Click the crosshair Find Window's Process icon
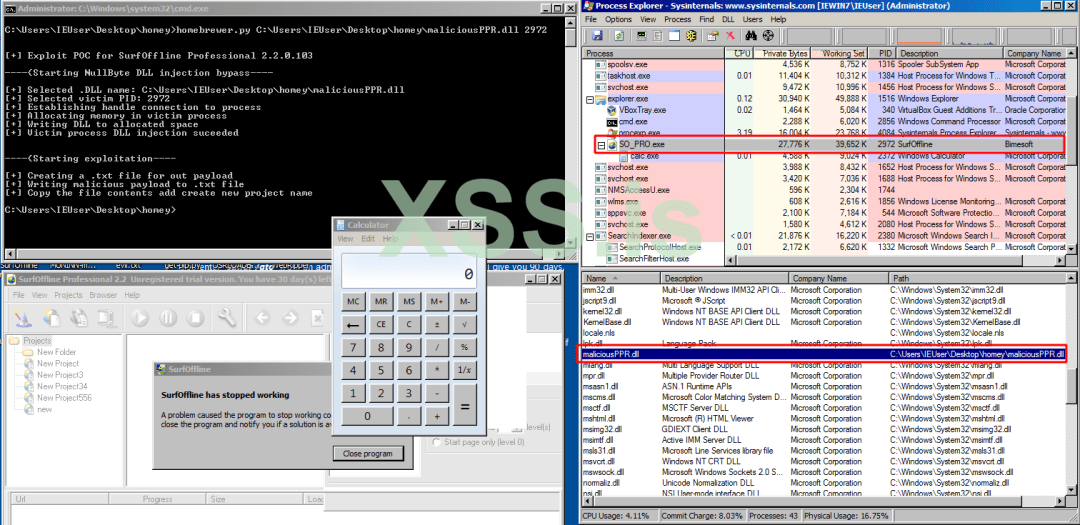This screenshot has height=525, width=1080. point(768,35)
